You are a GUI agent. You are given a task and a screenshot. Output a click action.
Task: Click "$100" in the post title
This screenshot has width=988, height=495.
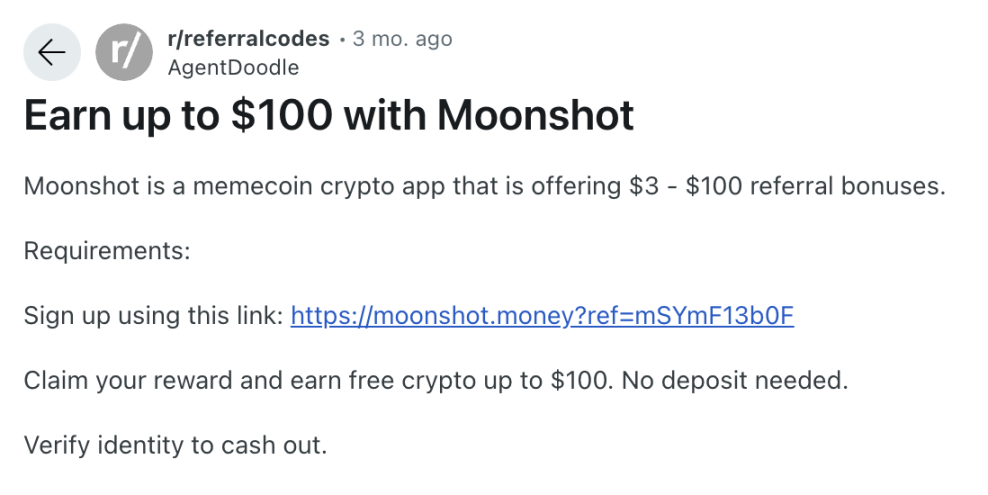pos(282,116)
